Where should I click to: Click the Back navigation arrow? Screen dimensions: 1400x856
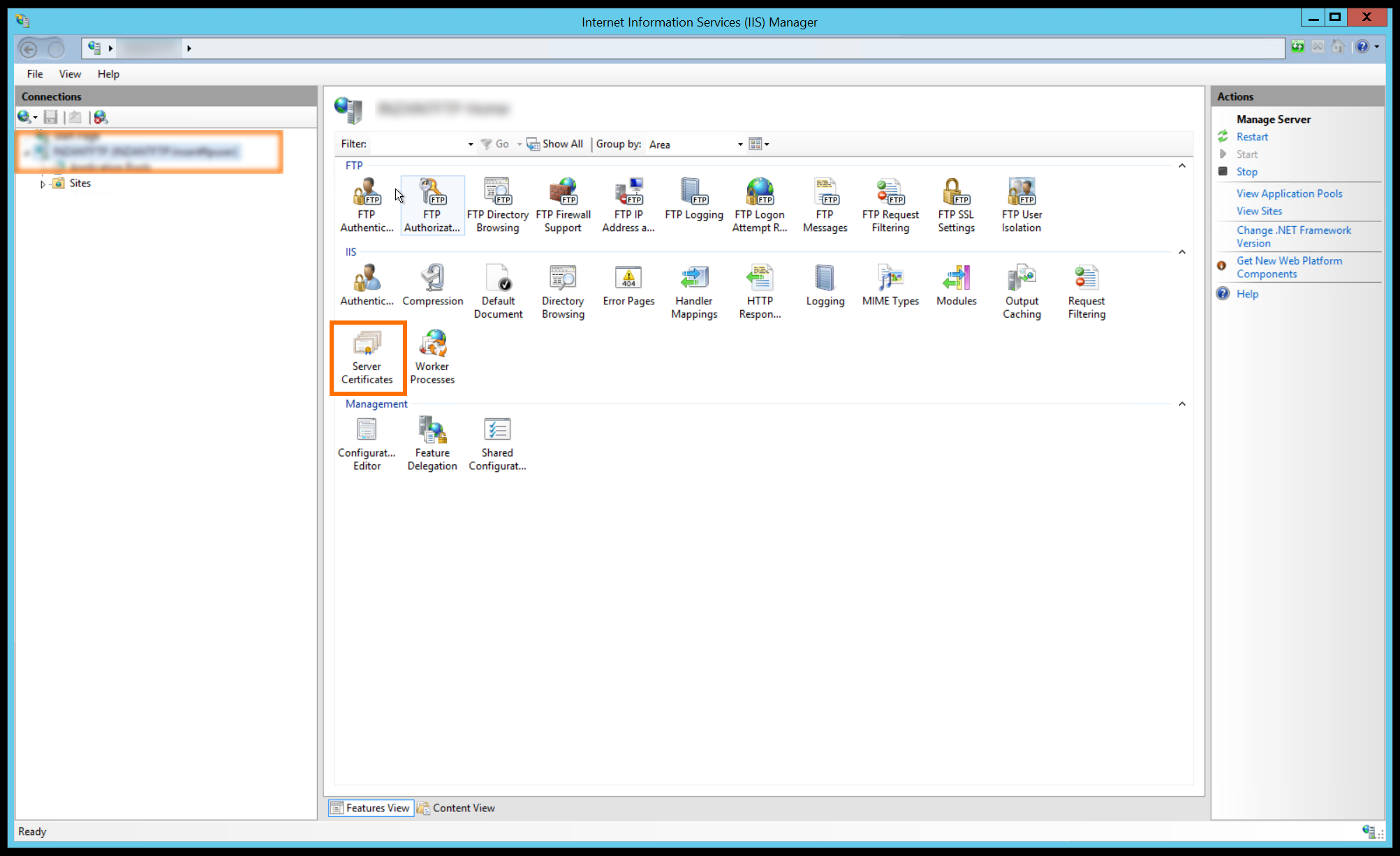pyautogui.click(x=29, y=48)
